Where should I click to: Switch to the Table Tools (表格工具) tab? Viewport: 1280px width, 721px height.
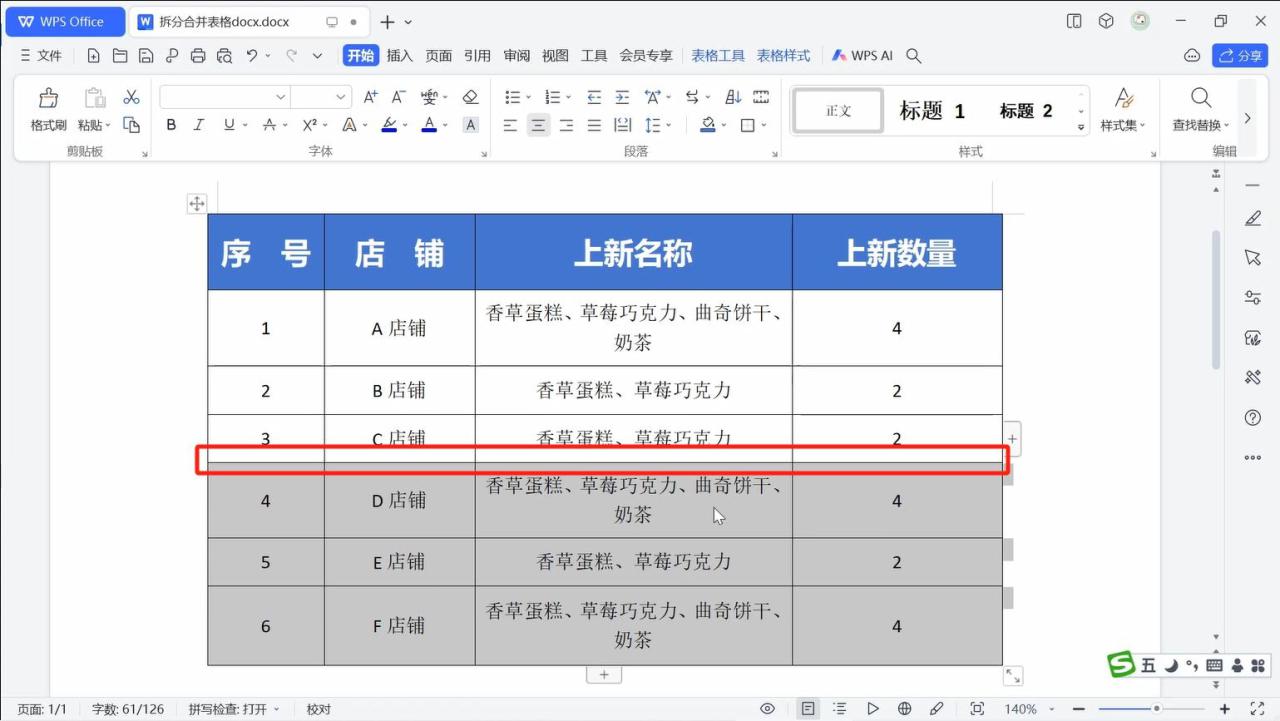coord(718,56)
